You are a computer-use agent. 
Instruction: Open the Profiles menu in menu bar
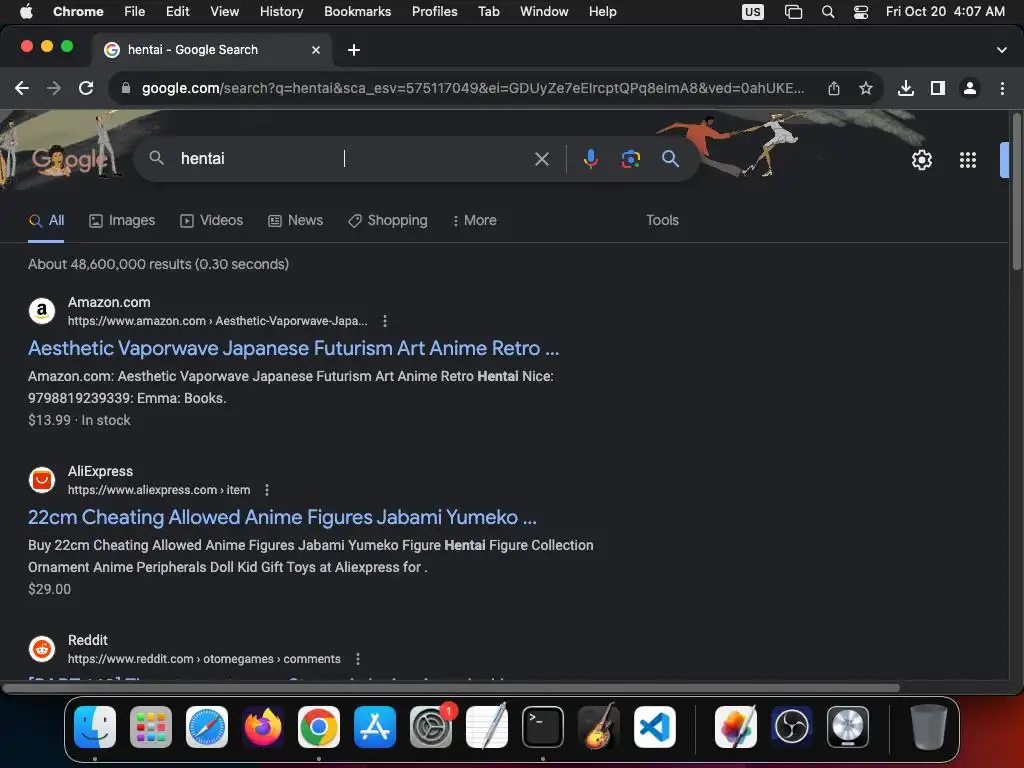[x=434, y=12]
